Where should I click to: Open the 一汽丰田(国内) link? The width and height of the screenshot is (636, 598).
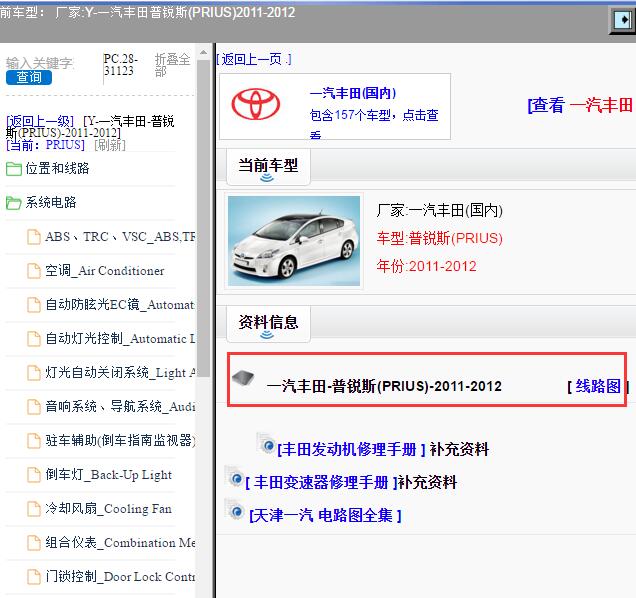(x=352, y=93)
